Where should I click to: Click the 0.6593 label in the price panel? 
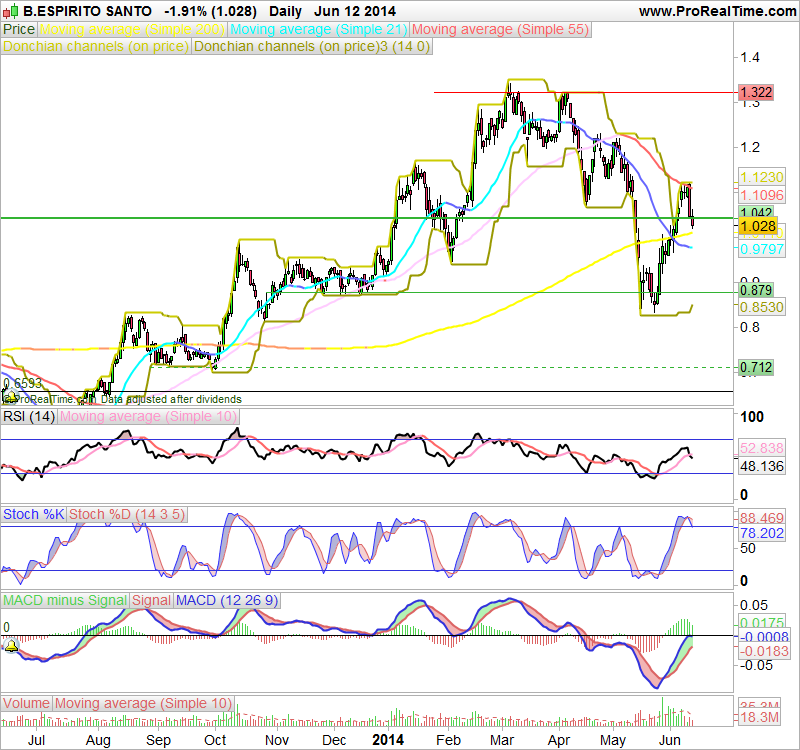point(22,383)
